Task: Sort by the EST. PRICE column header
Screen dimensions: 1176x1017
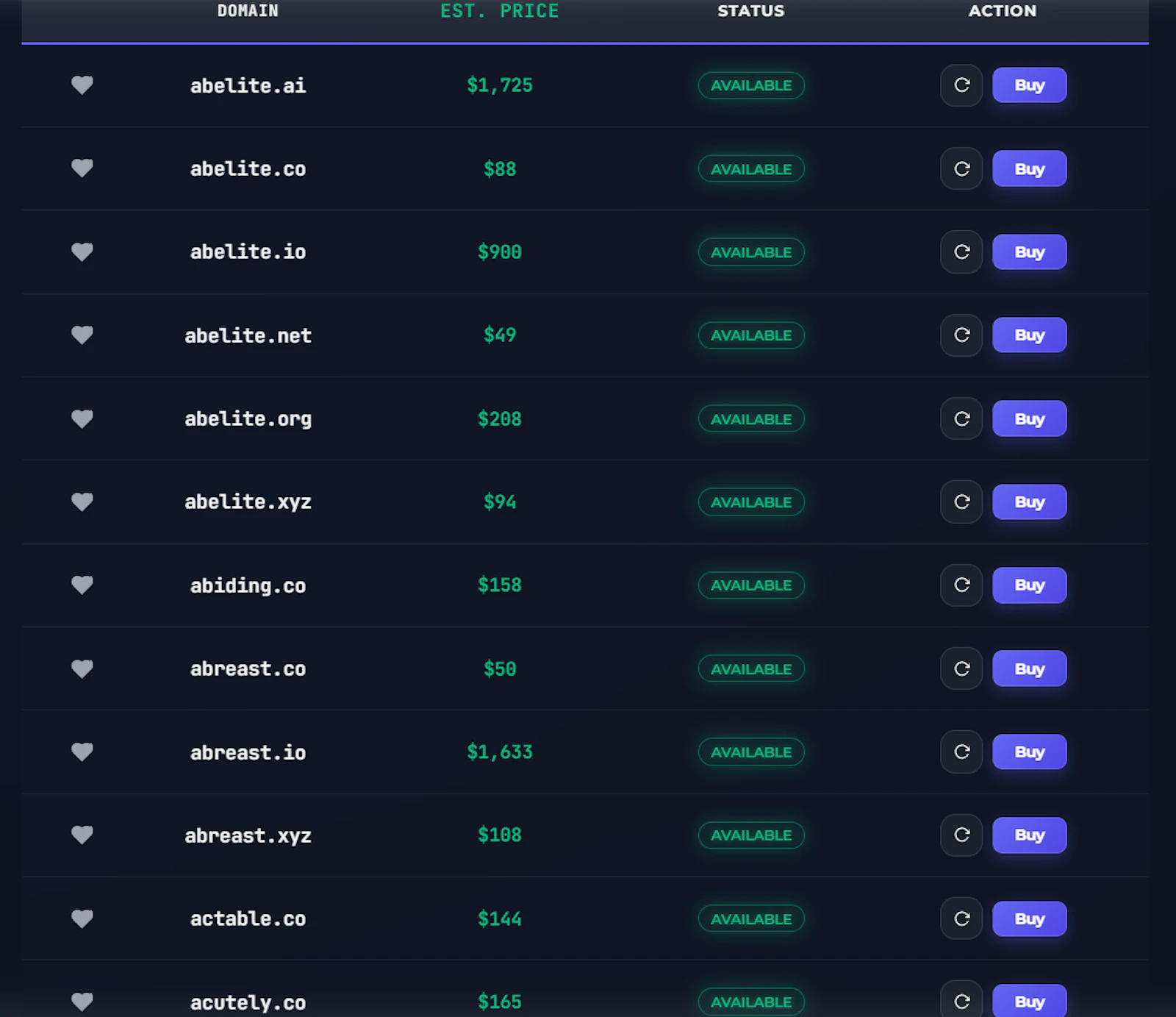Action: [500, 11]
